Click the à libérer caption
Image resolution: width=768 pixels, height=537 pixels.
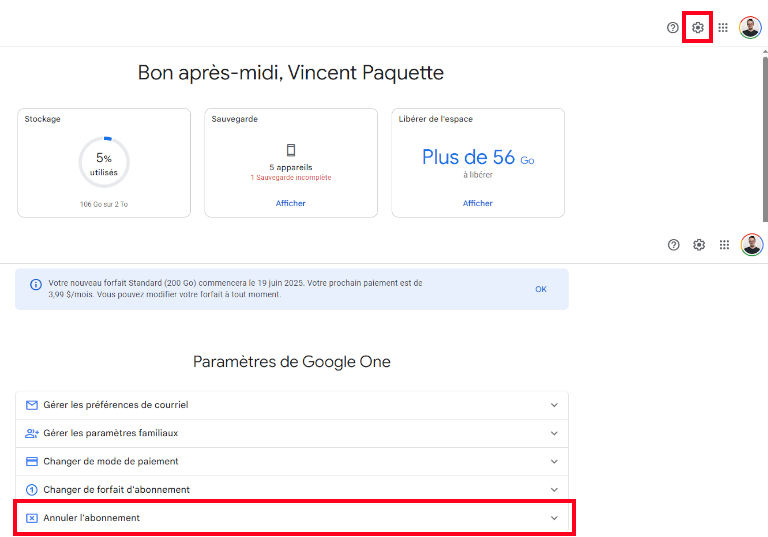coord(478,175)
